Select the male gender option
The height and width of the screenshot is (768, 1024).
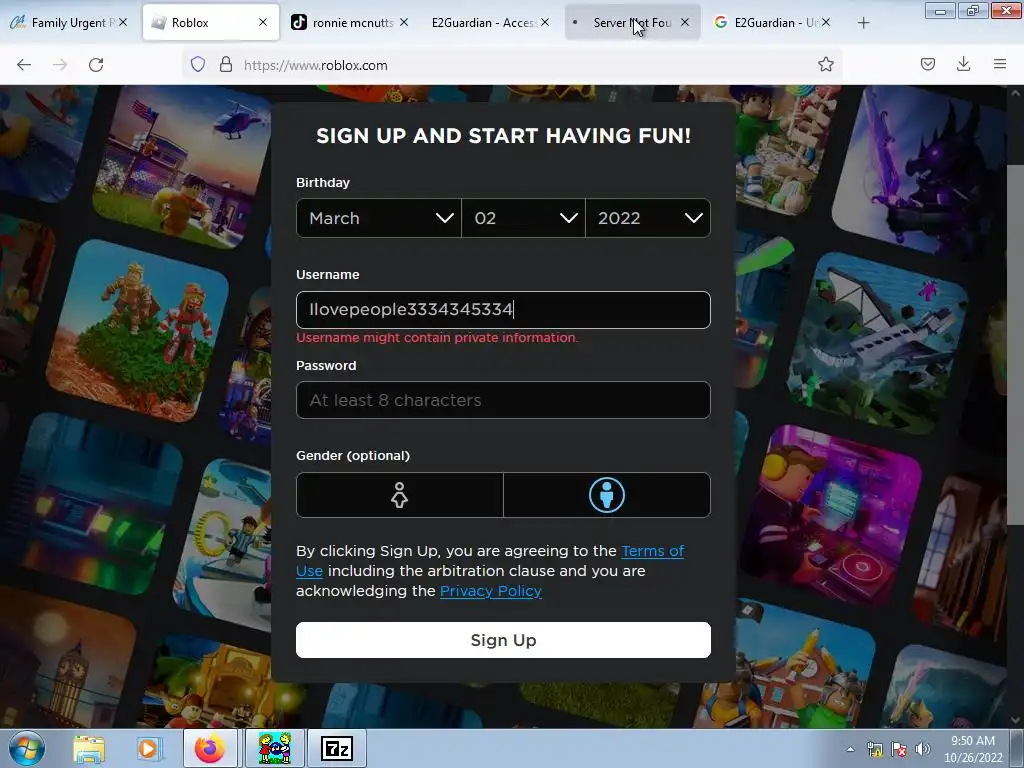click(x=607, y=495)
